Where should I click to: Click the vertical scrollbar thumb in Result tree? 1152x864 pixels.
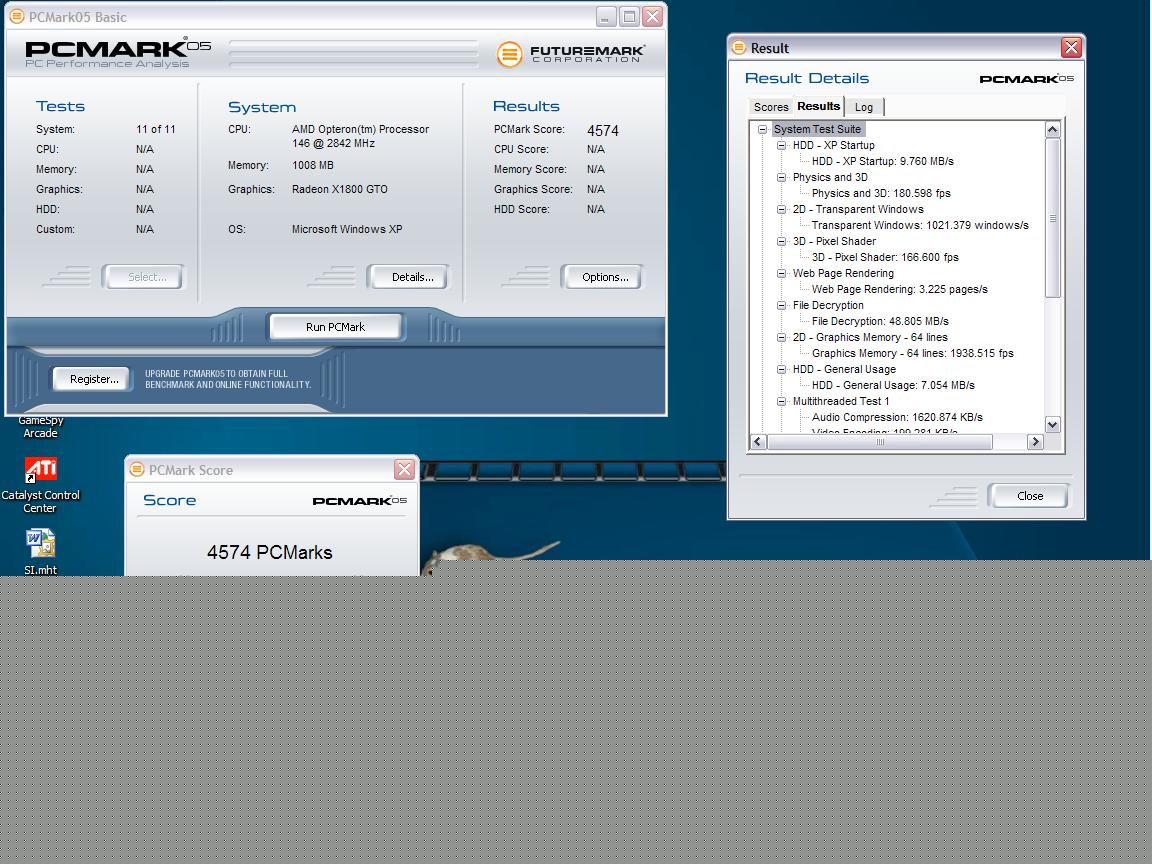1052,218
